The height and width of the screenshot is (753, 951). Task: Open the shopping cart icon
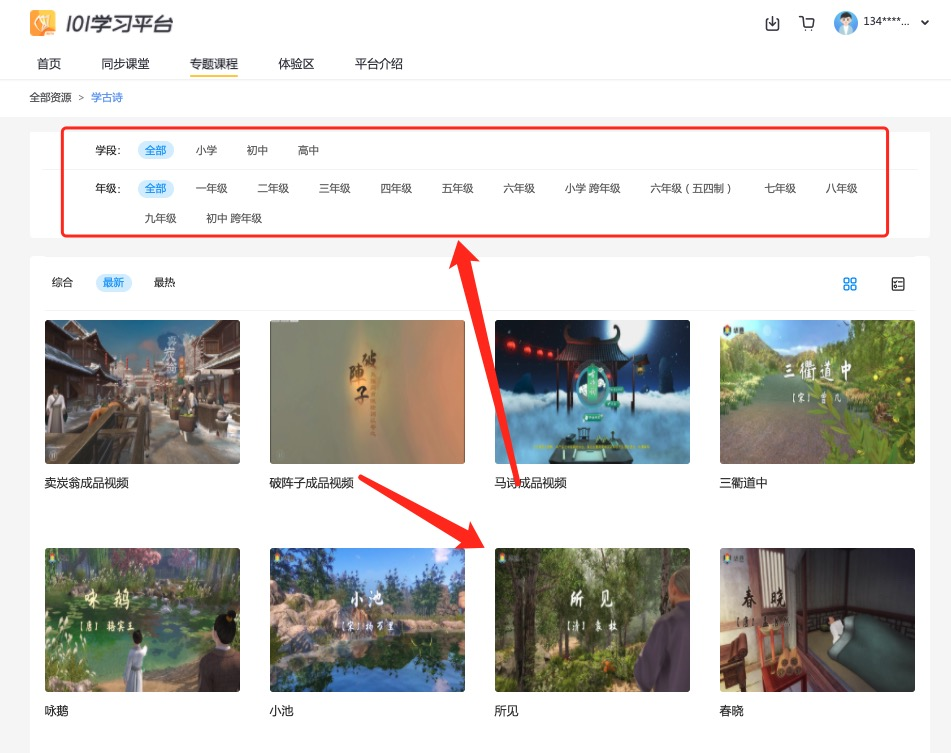point(807,23)
